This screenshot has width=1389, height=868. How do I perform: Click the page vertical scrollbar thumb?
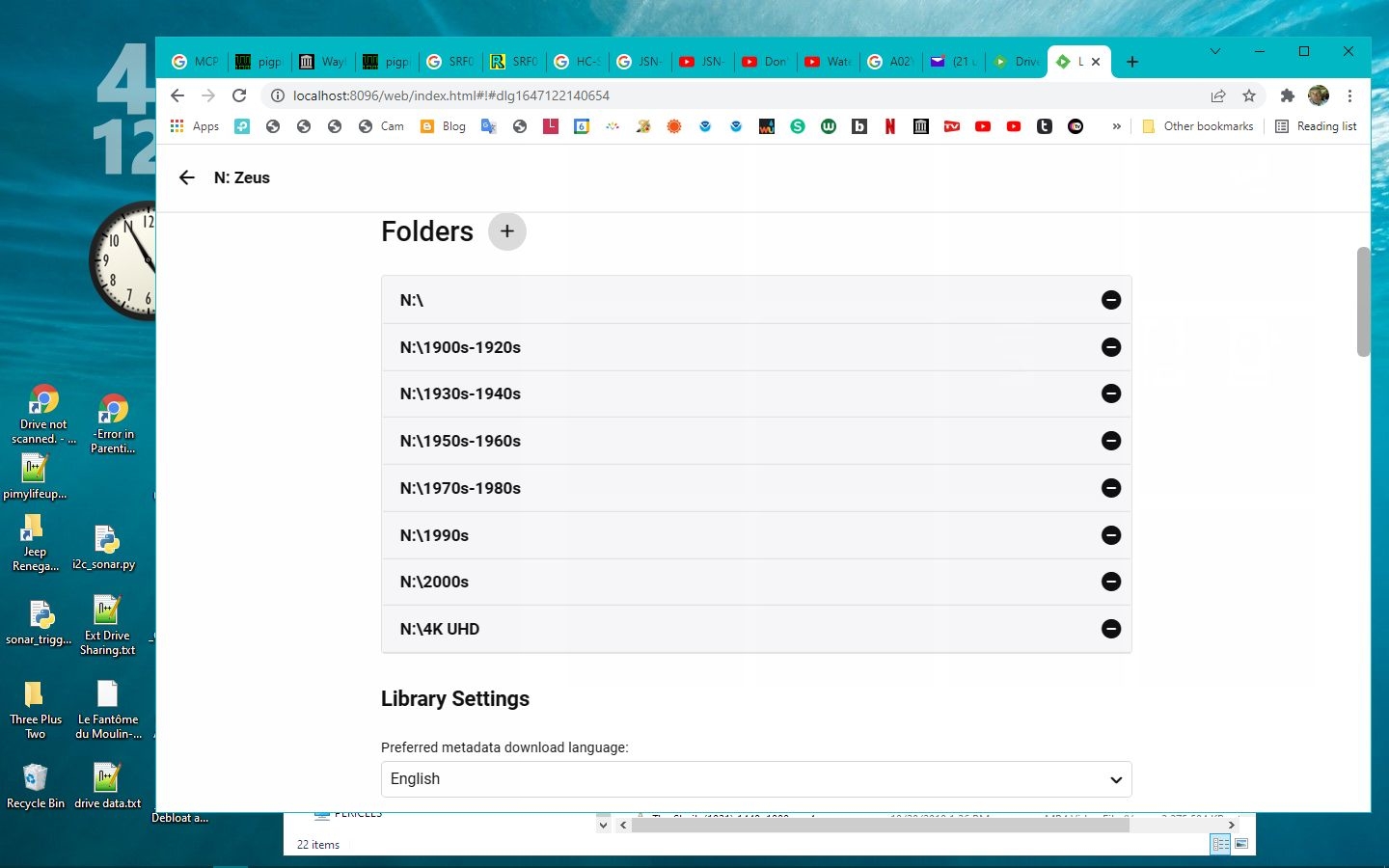tap(1363, 301)
